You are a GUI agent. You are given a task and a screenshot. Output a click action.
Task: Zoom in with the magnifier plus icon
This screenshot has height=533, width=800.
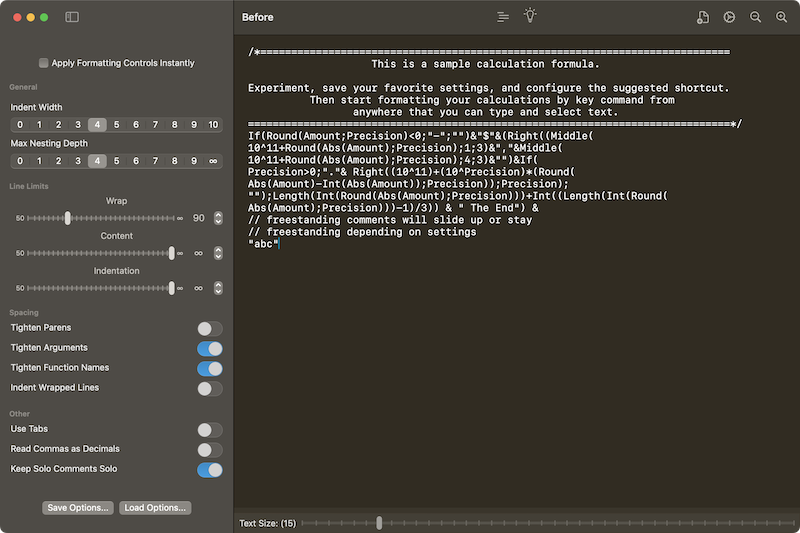[x=782, y=17]
